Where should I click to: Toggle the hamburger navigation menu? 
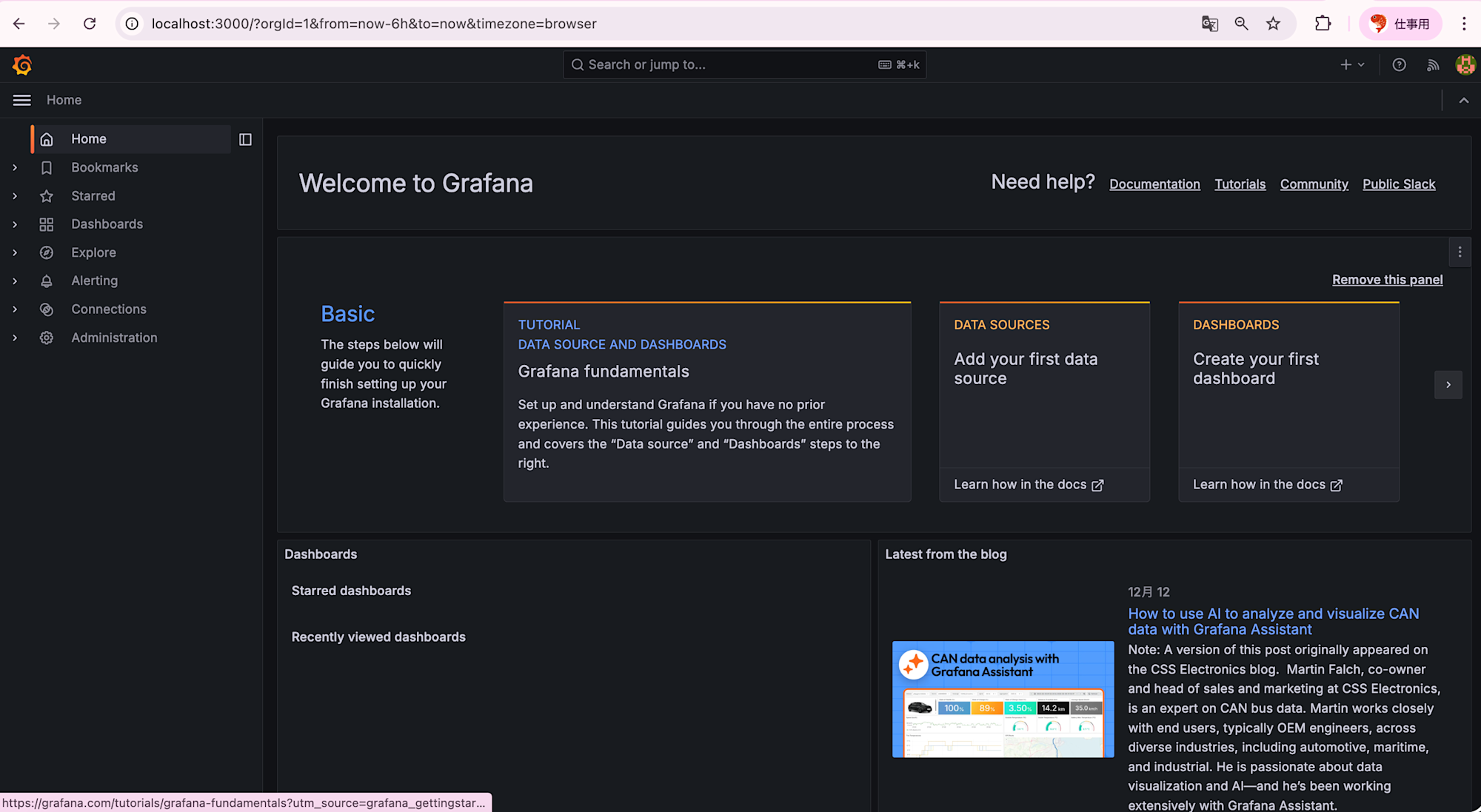pos(22,100)
